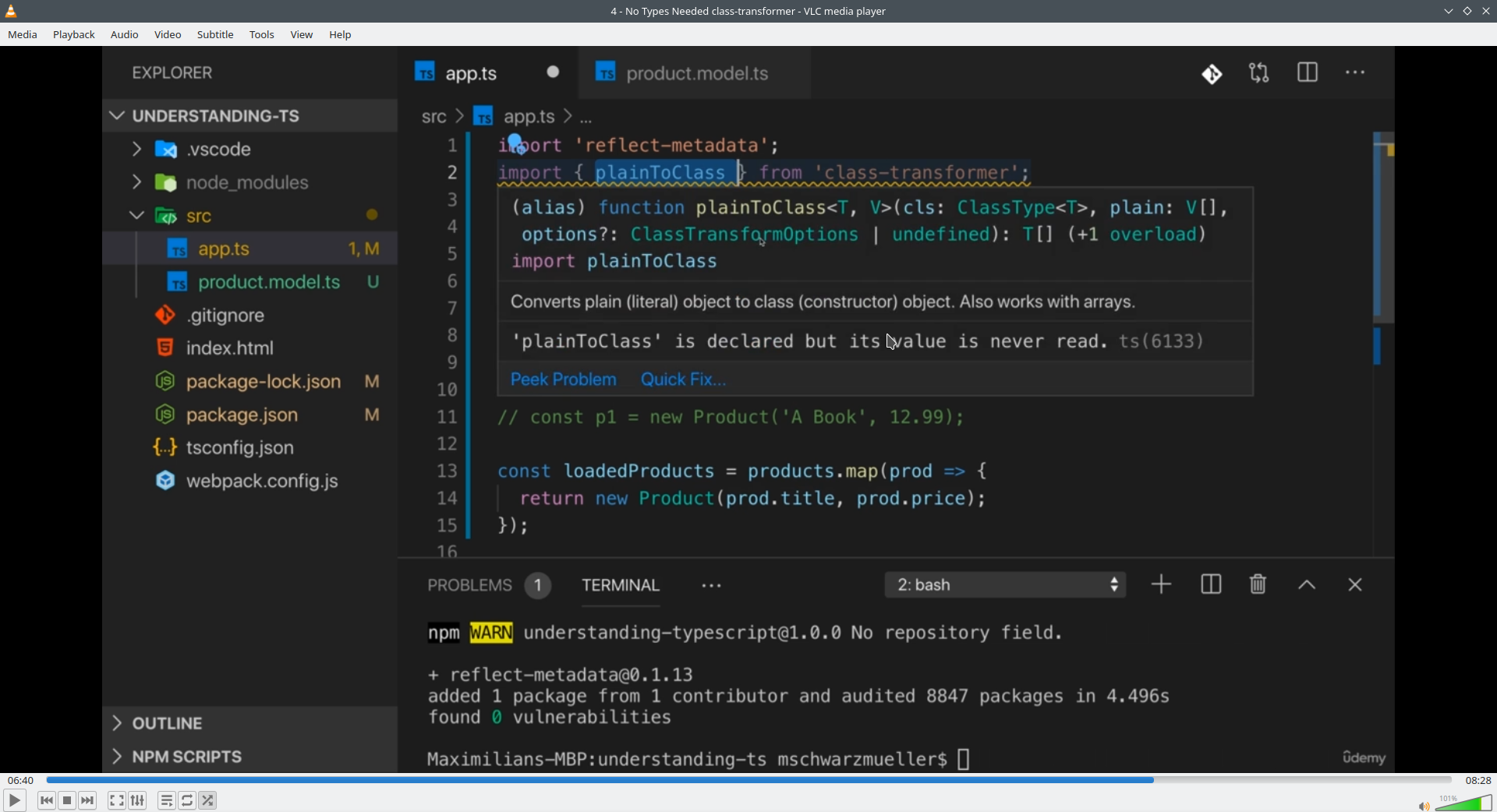1497x812 pixels.
Task: Toggle random playback in VLC
Action: coord(208,800)
